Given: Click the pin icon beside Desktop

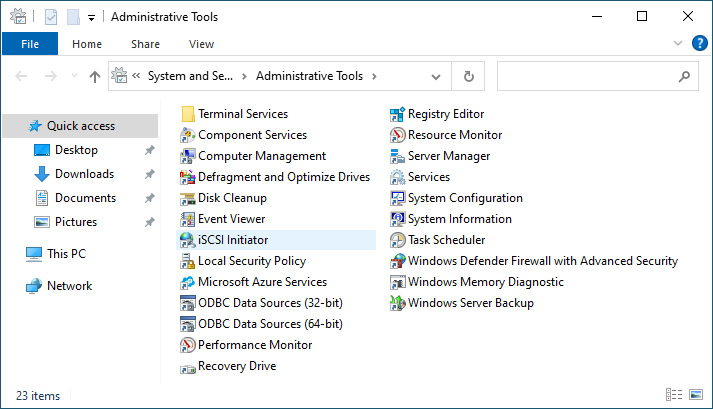Looking at the screenshot, I should click(x=149, y=150).
